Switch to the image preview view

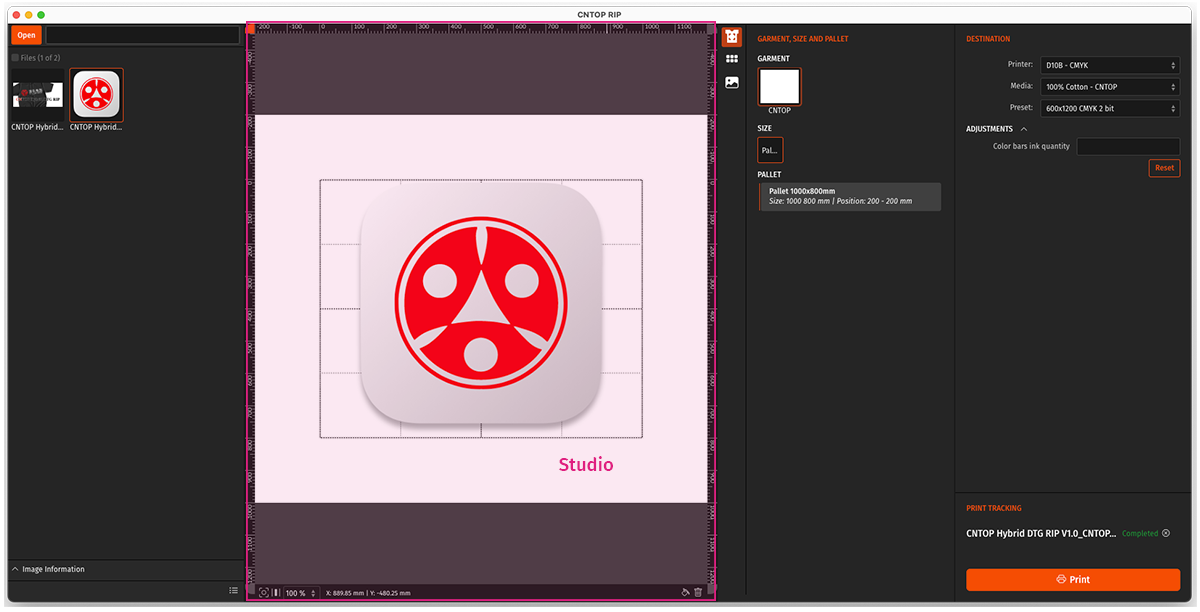click(x=731, y=82)
